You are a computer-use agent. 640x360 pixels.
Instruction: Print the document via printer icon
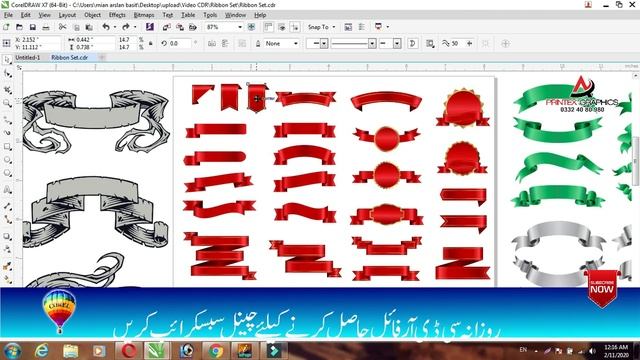[46, 27]
